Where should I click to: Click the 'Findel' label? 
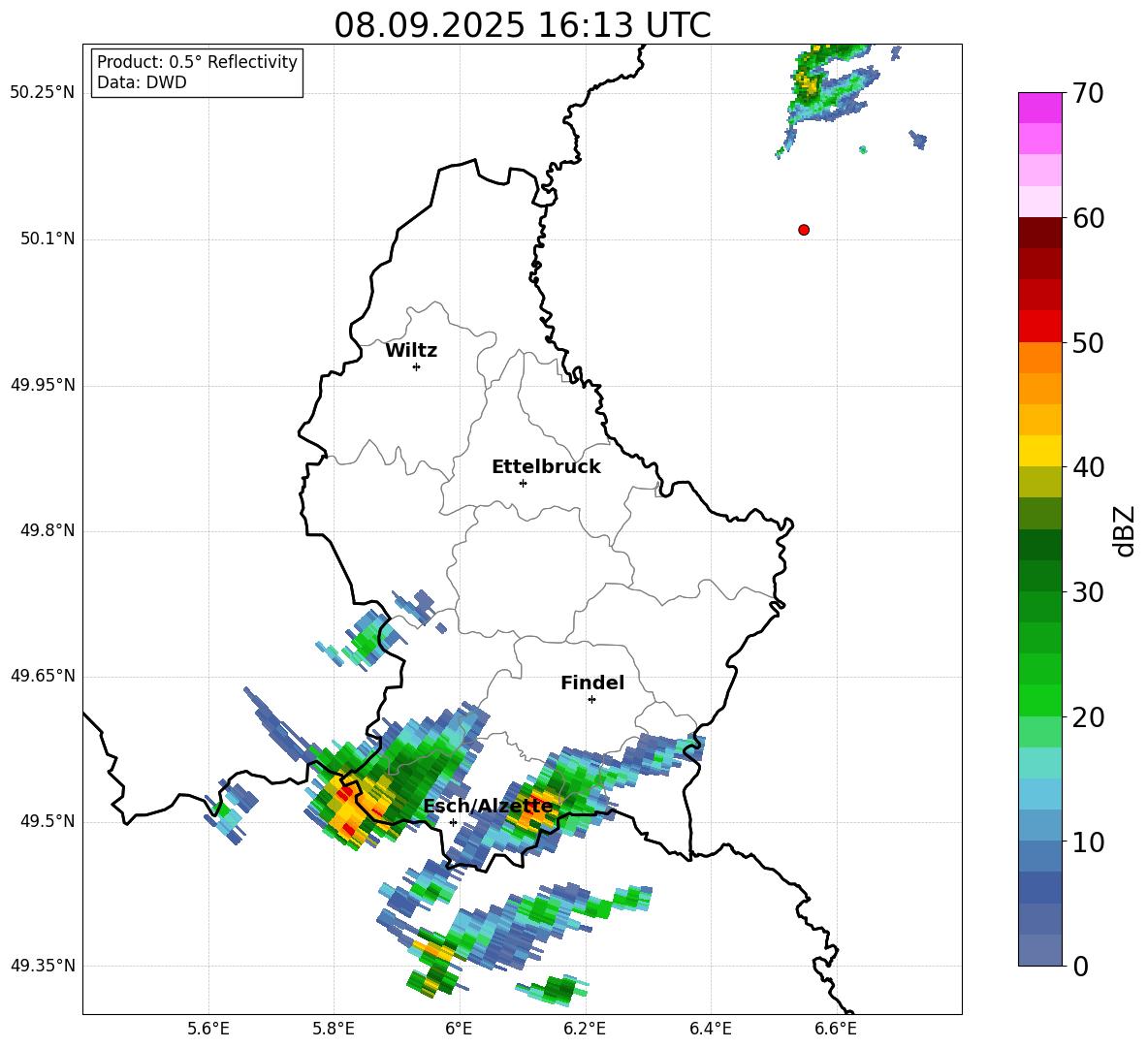pyautogui.click(x=592, y=683)
